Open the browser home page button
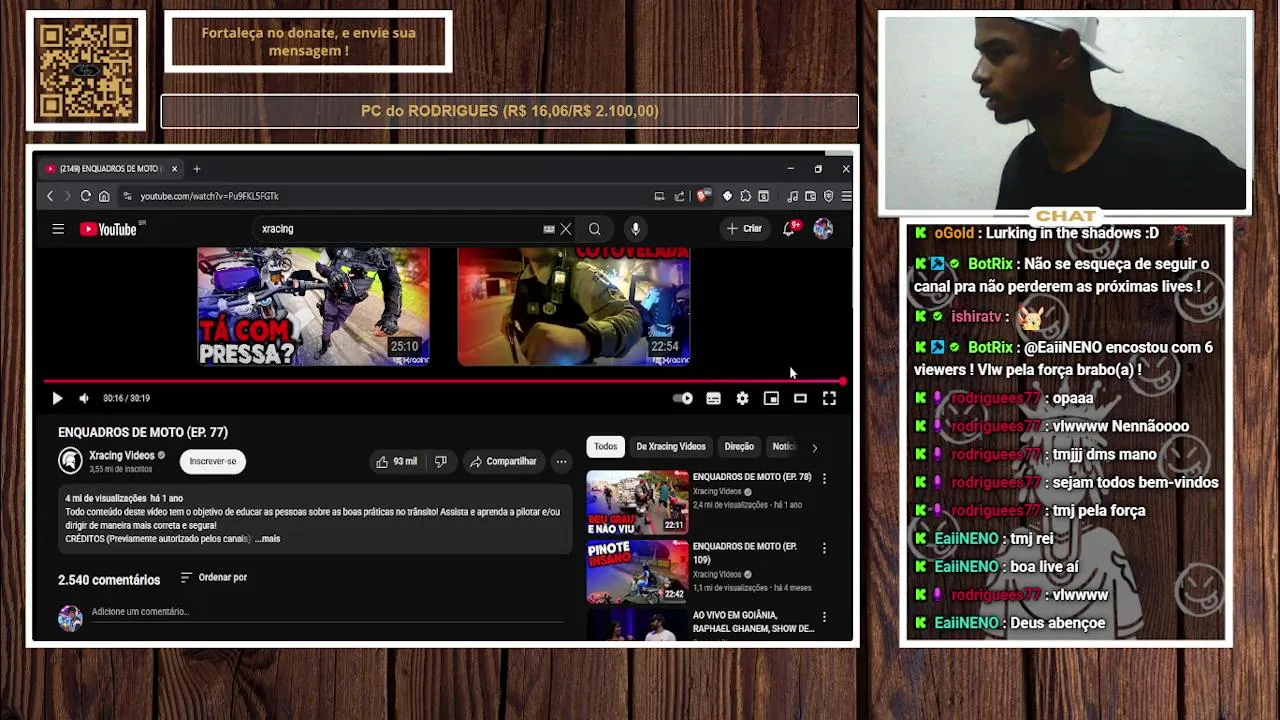The image size is (1280, 720). click(104, 196)
